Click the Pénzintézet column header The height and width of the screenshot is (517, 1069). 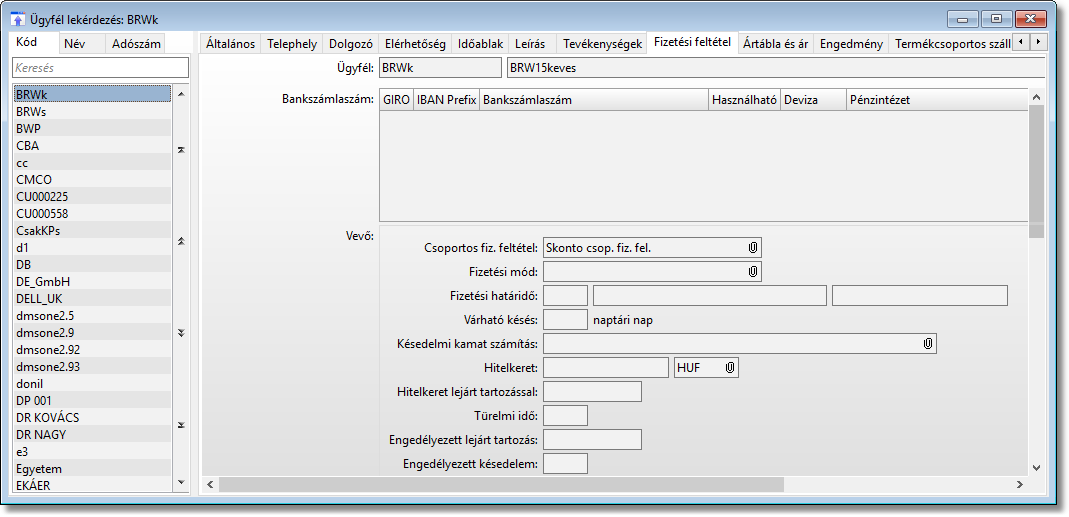pos(937,100)
